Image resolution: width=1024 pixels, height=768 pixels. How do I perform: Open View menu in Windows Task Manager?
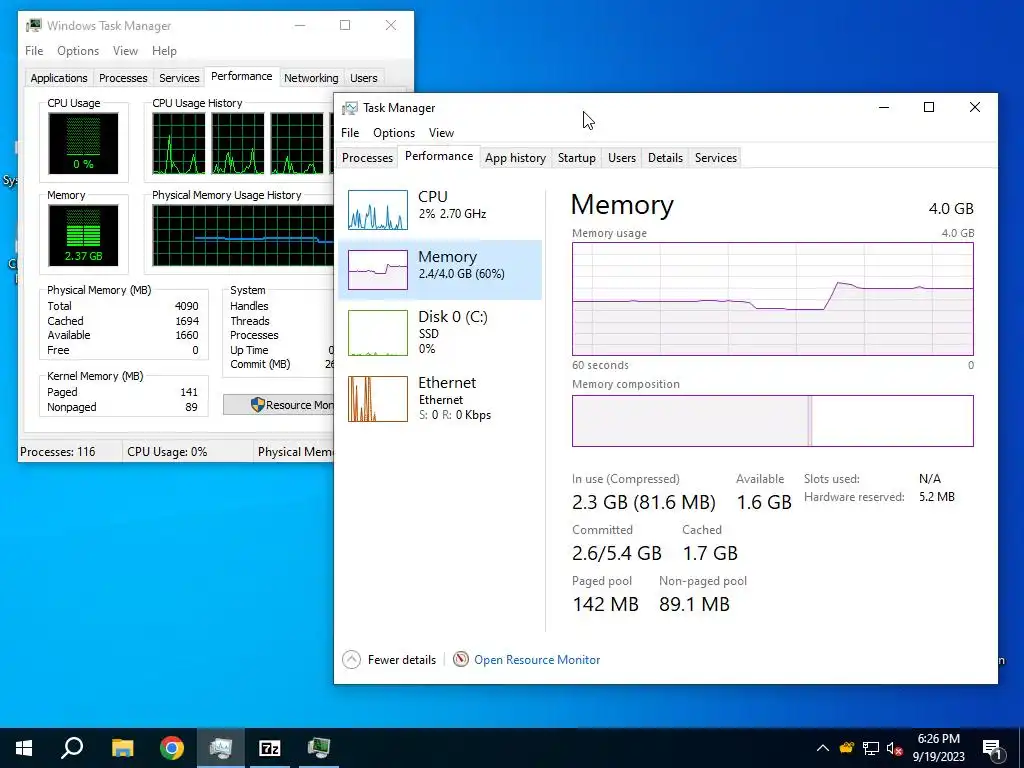pos(125,51)
